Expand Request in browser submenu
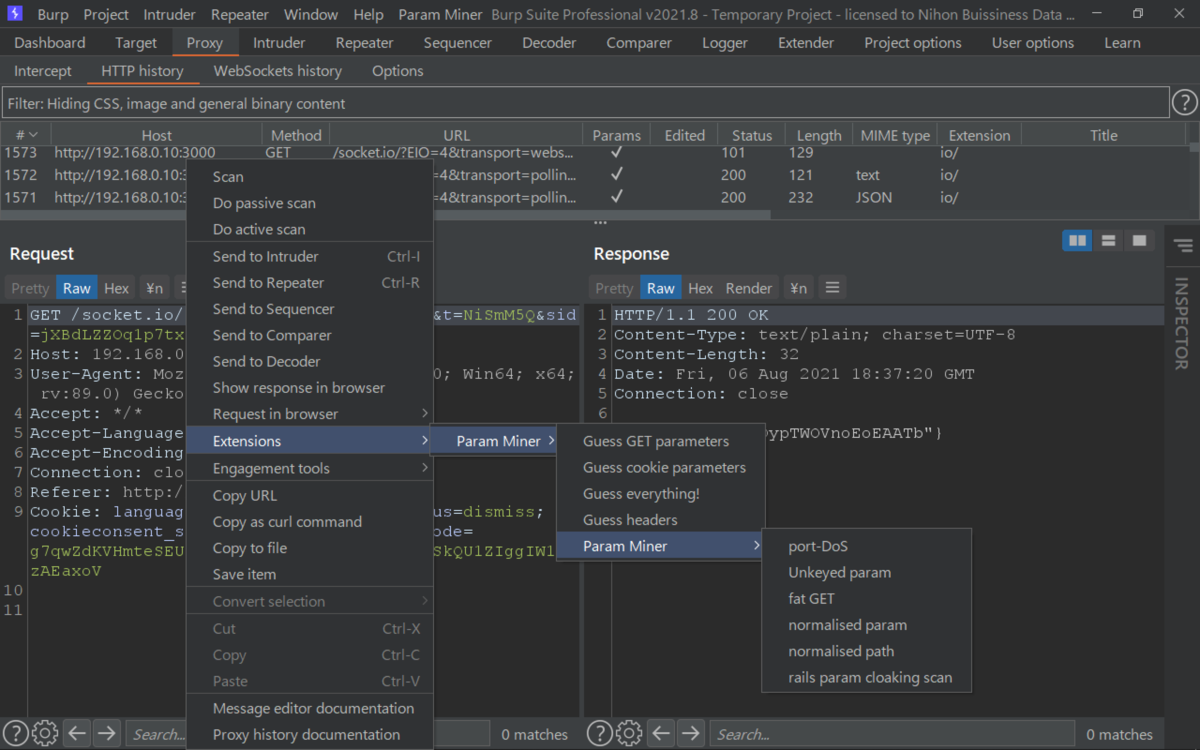The image size is (1200, 750). pyautogui.click(x=310, y=414)
